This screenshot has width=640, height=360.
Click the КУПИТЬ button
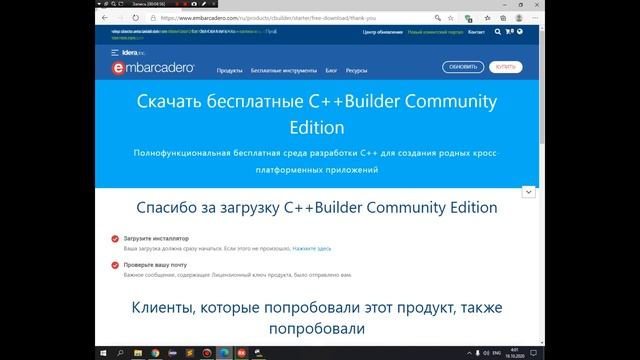pyautogui.click(x=506, y=67)
